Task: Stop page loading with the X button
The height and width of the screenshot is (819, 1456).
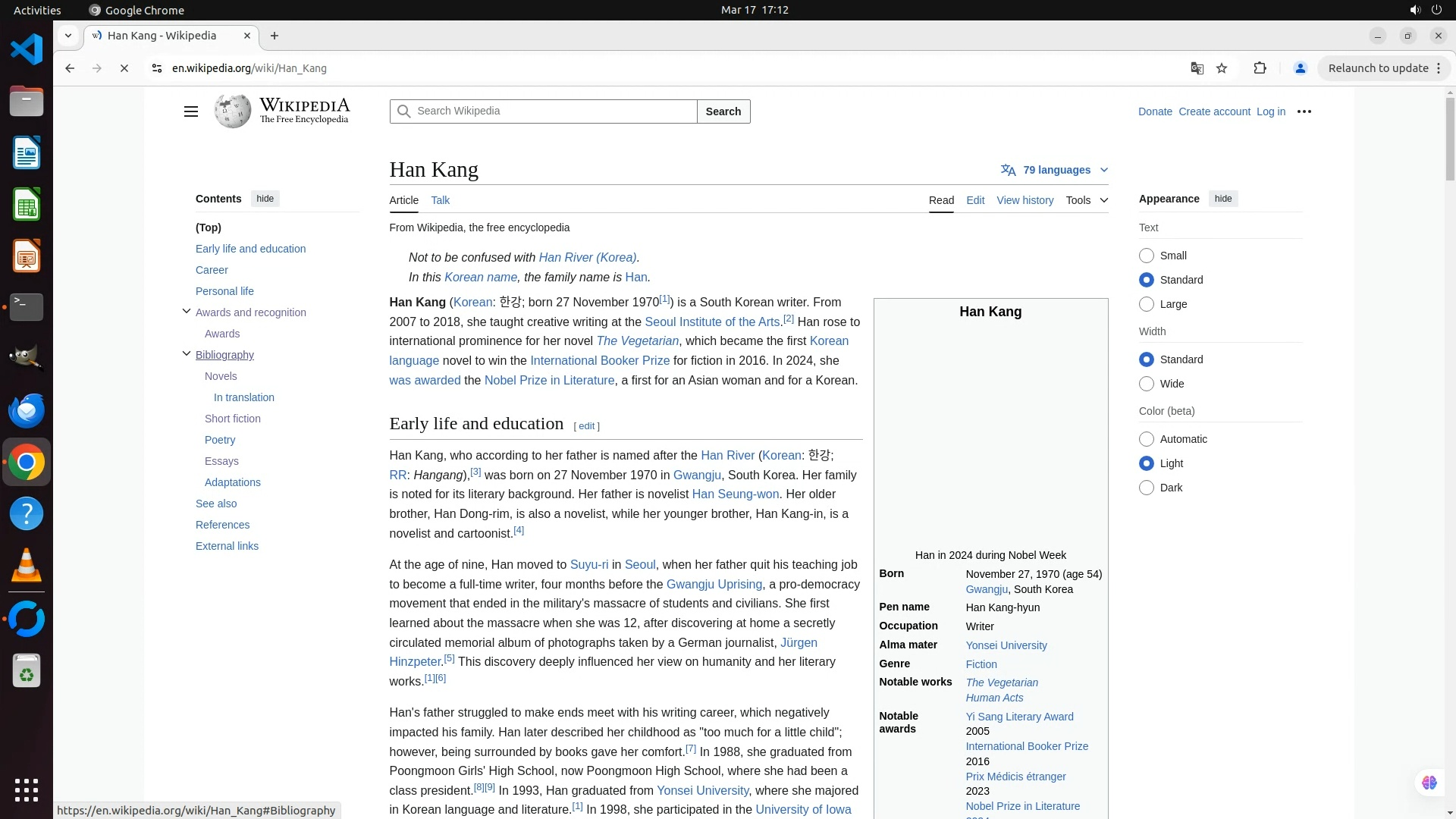Action: (x=124, y=68)
